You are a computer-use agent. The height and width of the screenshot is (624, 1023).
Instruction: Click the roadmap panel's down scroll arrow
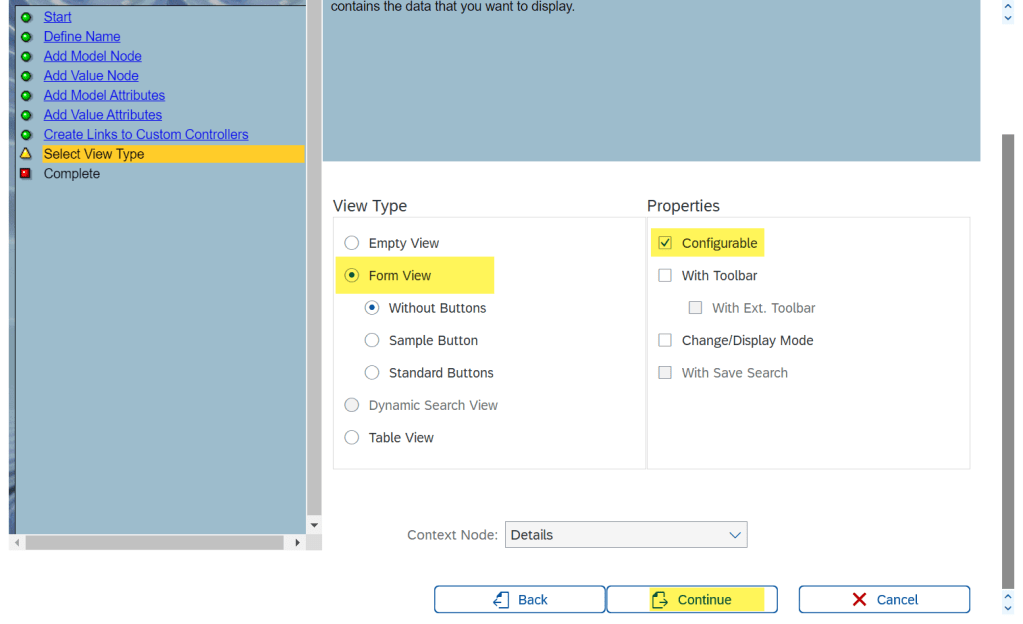click(x=314, y=525)
